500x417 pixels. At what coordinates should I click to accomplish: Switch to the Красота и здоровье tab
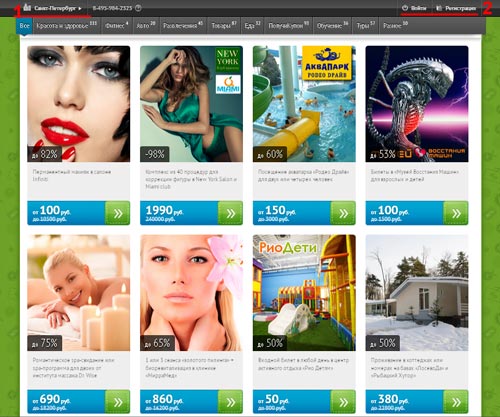(x=66, y=26)
